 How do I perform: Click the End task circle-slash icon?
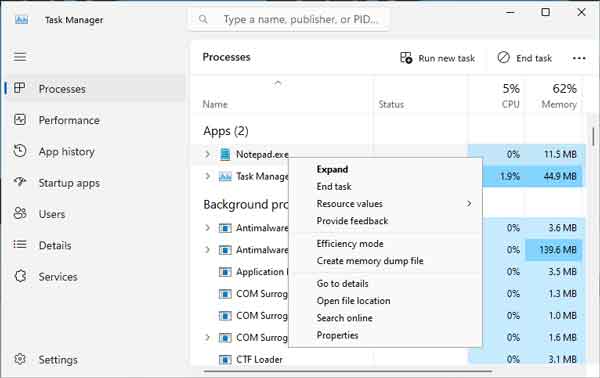pyautogui.click(x=504, y=57)
